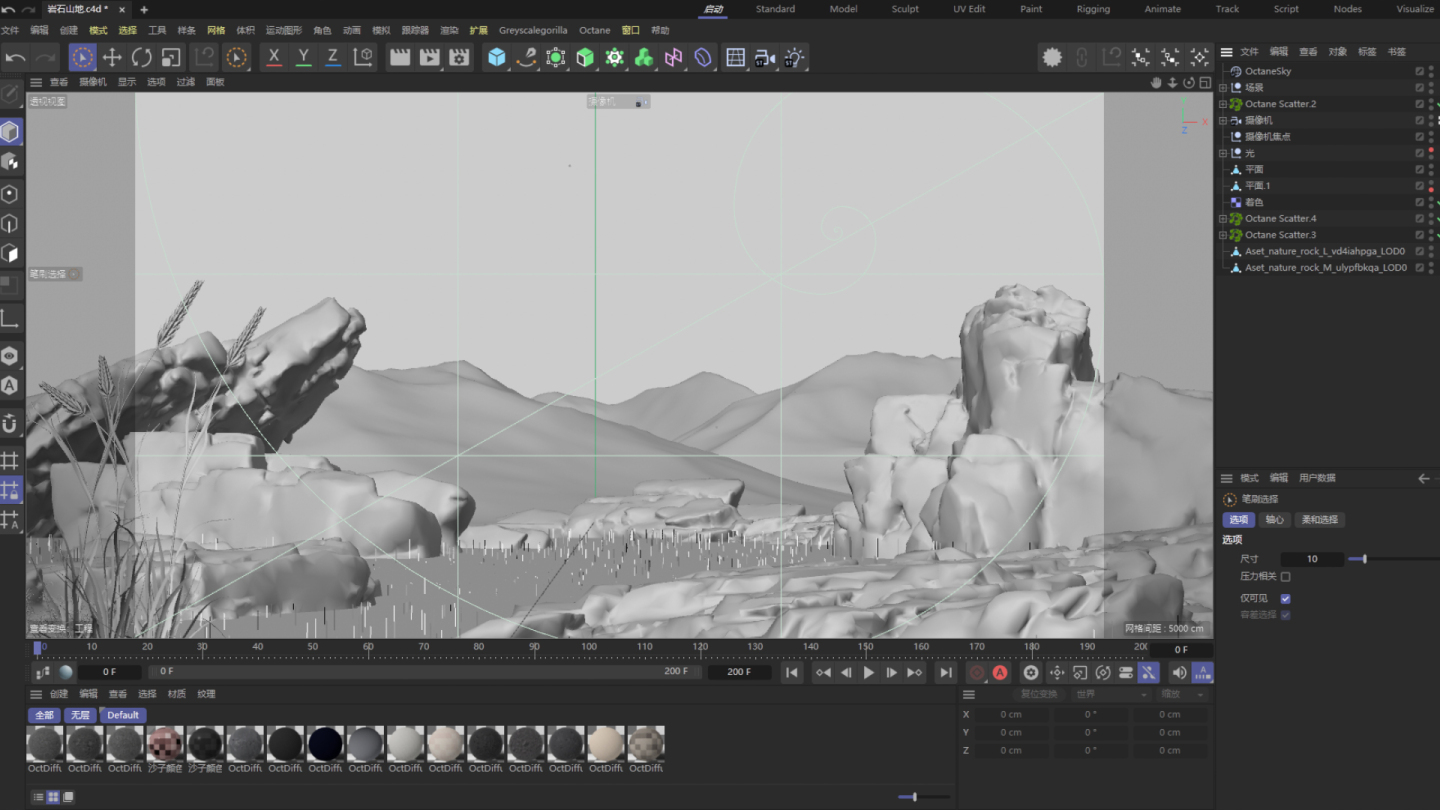The height and width of the screenshot is (810, 1440).
Task: Toggle visibility dots of 平面.1 object
Action: pyautogui.click(x=1431, y=186)
